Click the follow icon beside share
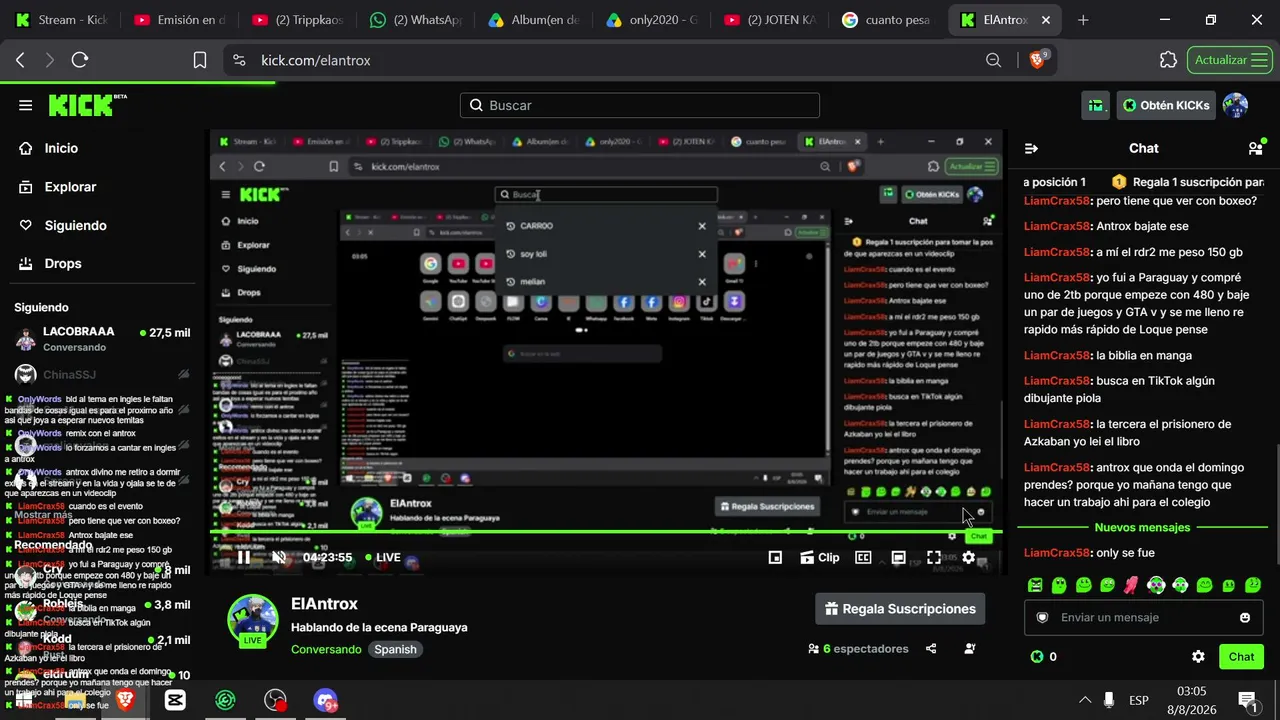Screen dimensions: 1280x720 pyautogui.click(x=969, y=649)
